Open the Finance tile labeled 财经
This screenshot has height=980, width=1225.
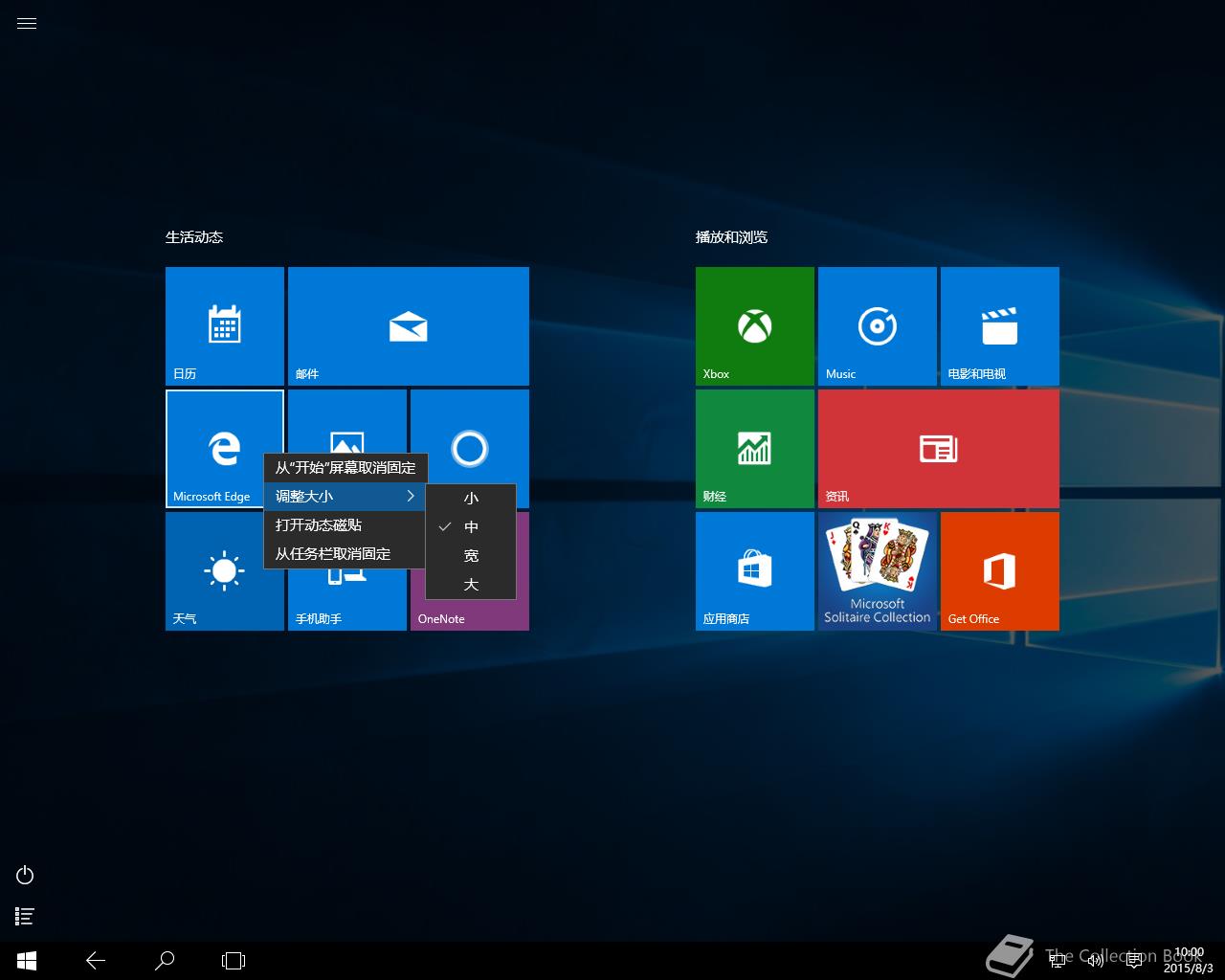pyautogui.click(x=755, y=449)
